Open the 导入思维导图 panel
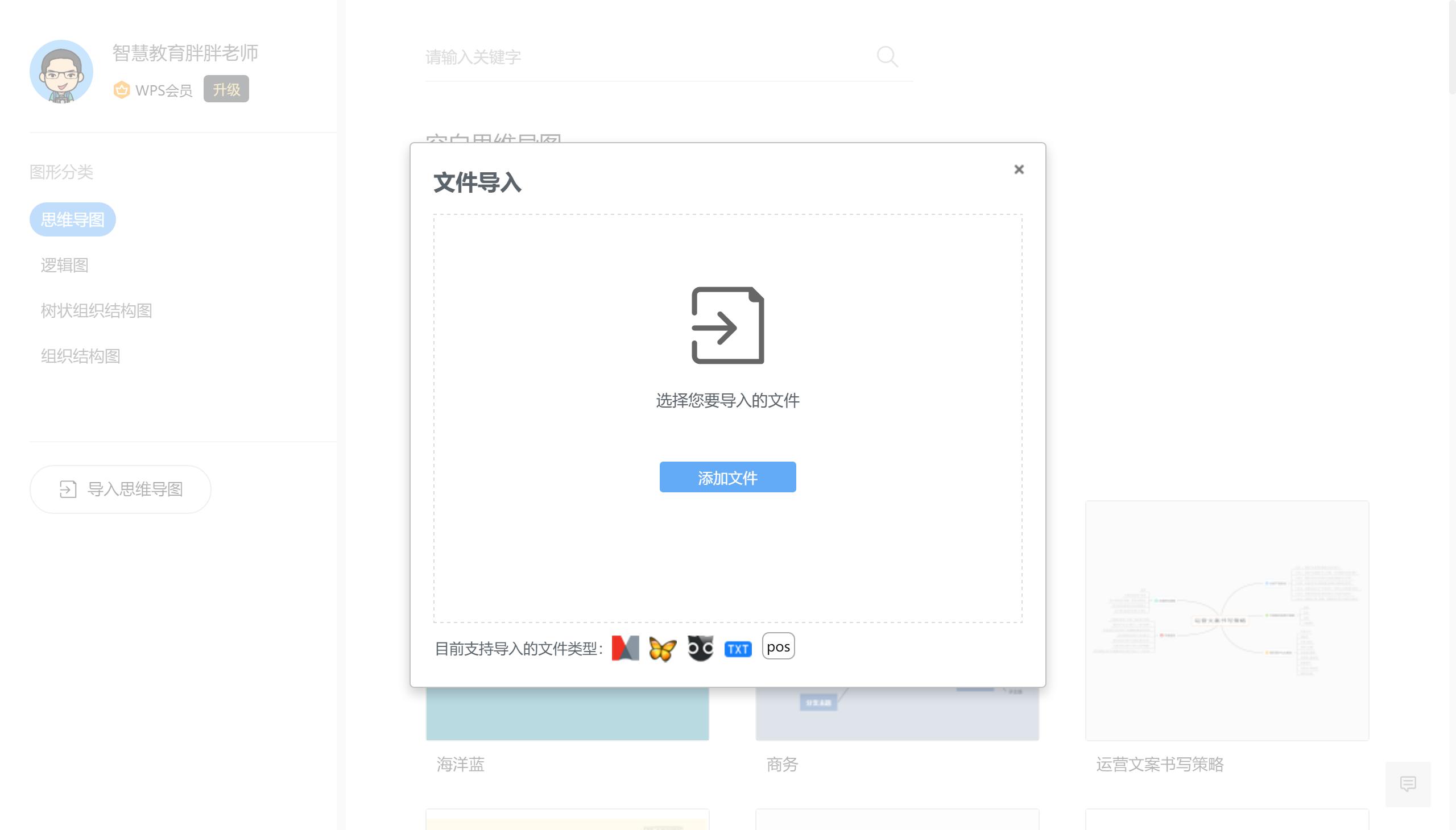Image resolution: width=1456 pixels, height=830 pixels. click(121, 489)
